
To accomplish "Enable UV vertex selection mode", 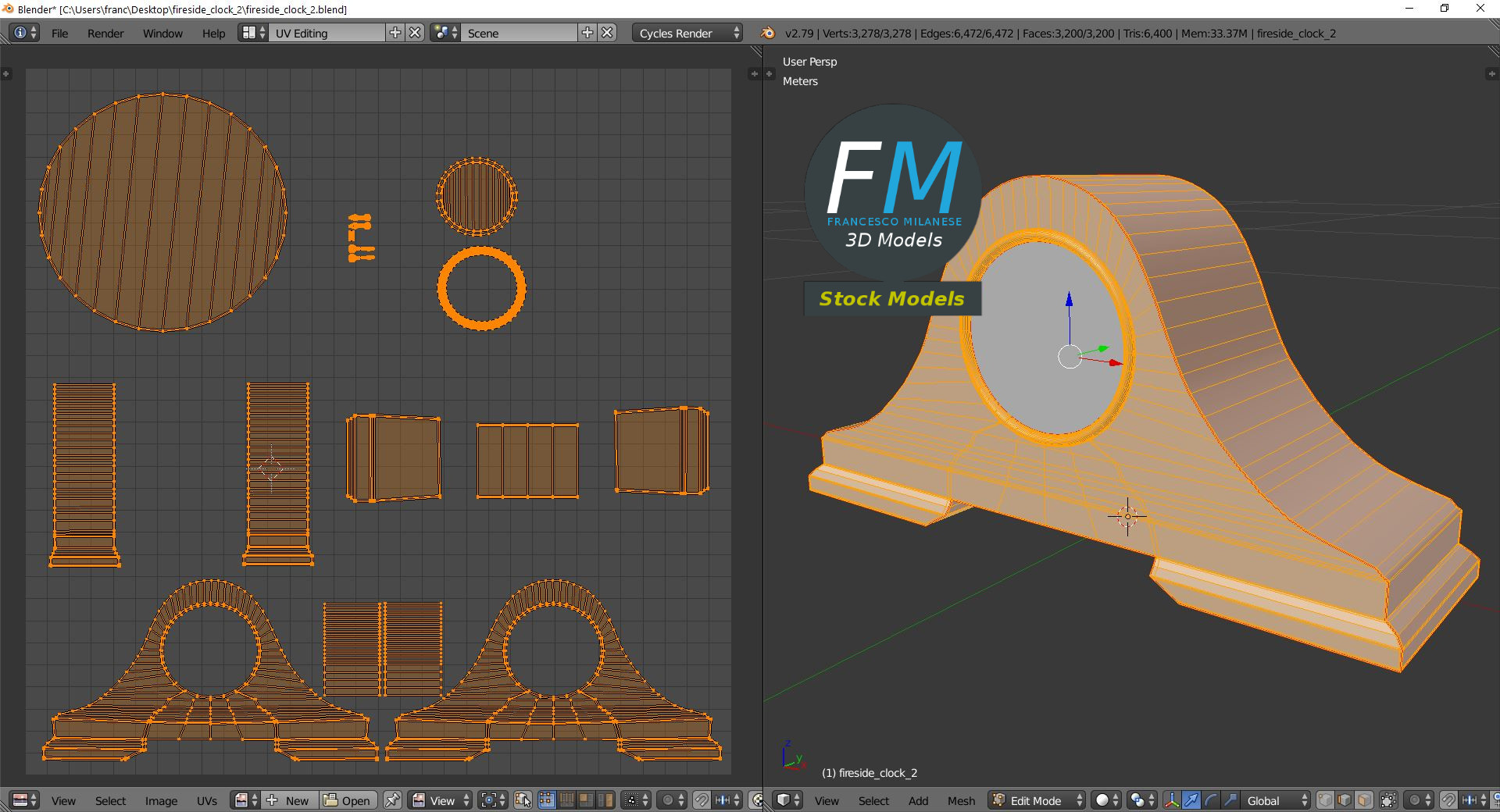I will [547, 800].
